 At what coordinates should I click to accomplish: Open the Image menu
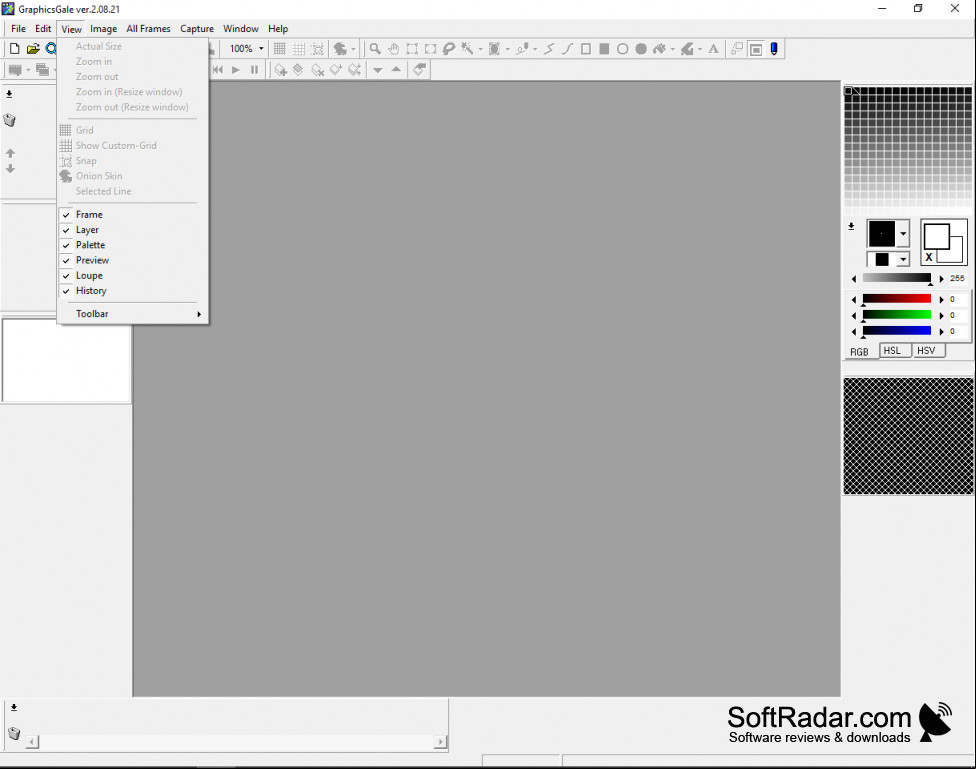click(103, 29)
